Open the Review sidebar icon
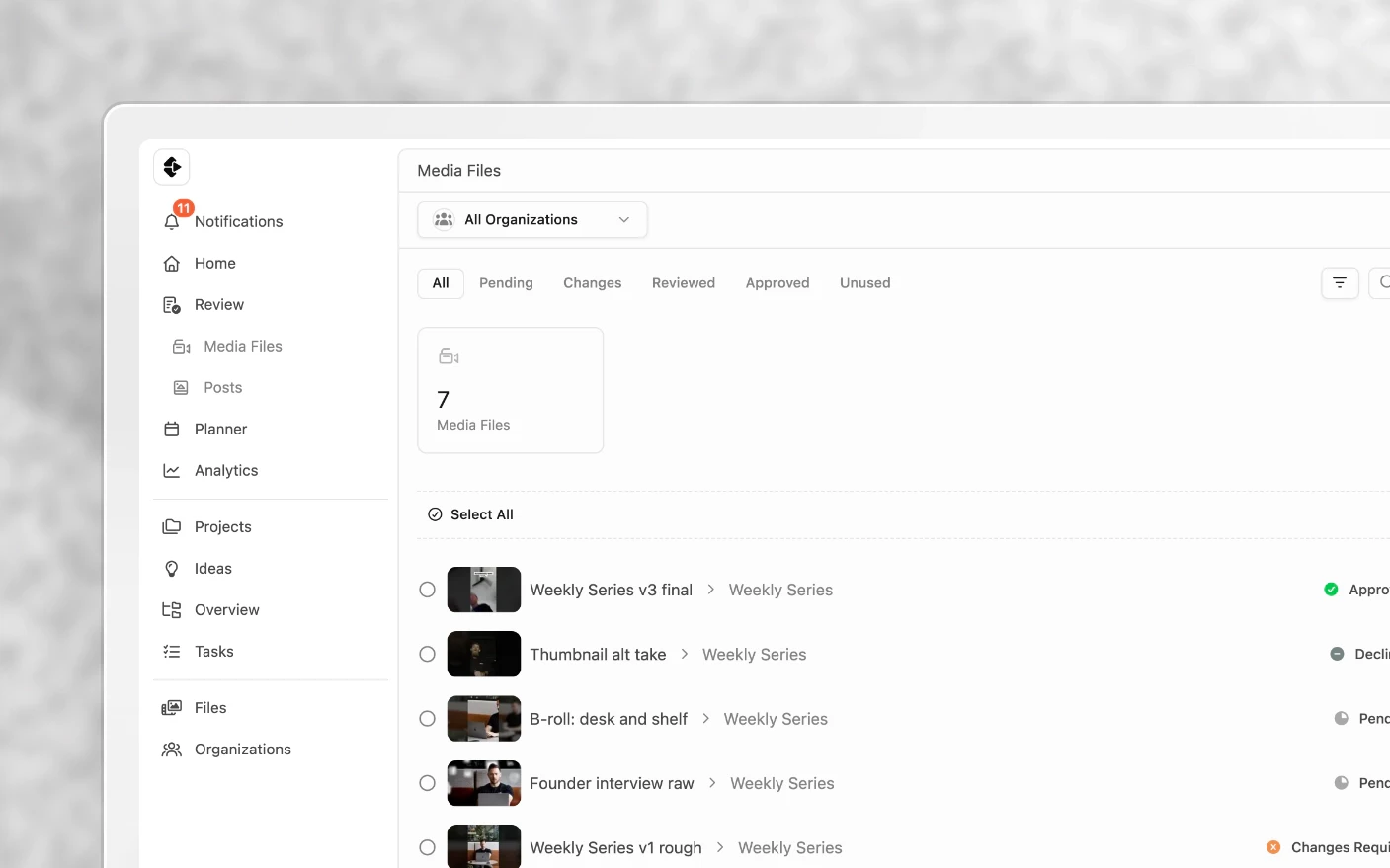 [x=172, y=305]
